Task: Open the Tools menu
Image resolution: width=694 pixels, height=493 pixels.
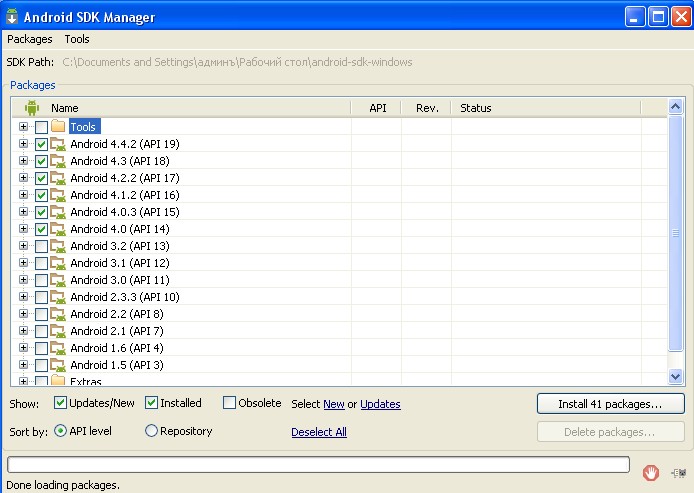Action: [x=77, y=39]
